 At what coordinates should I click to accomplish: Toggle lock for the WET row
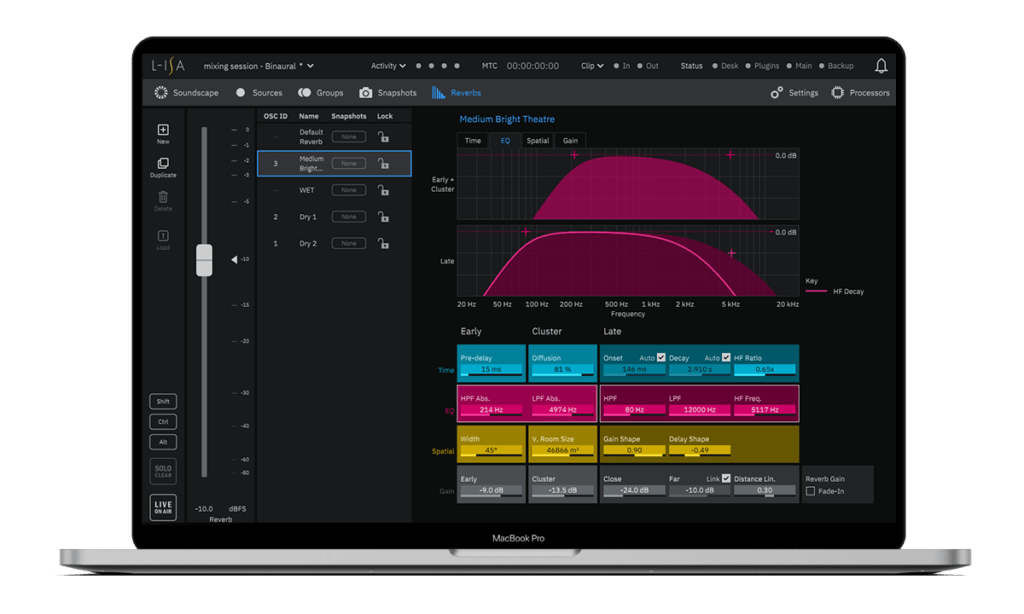pos(383,190)
